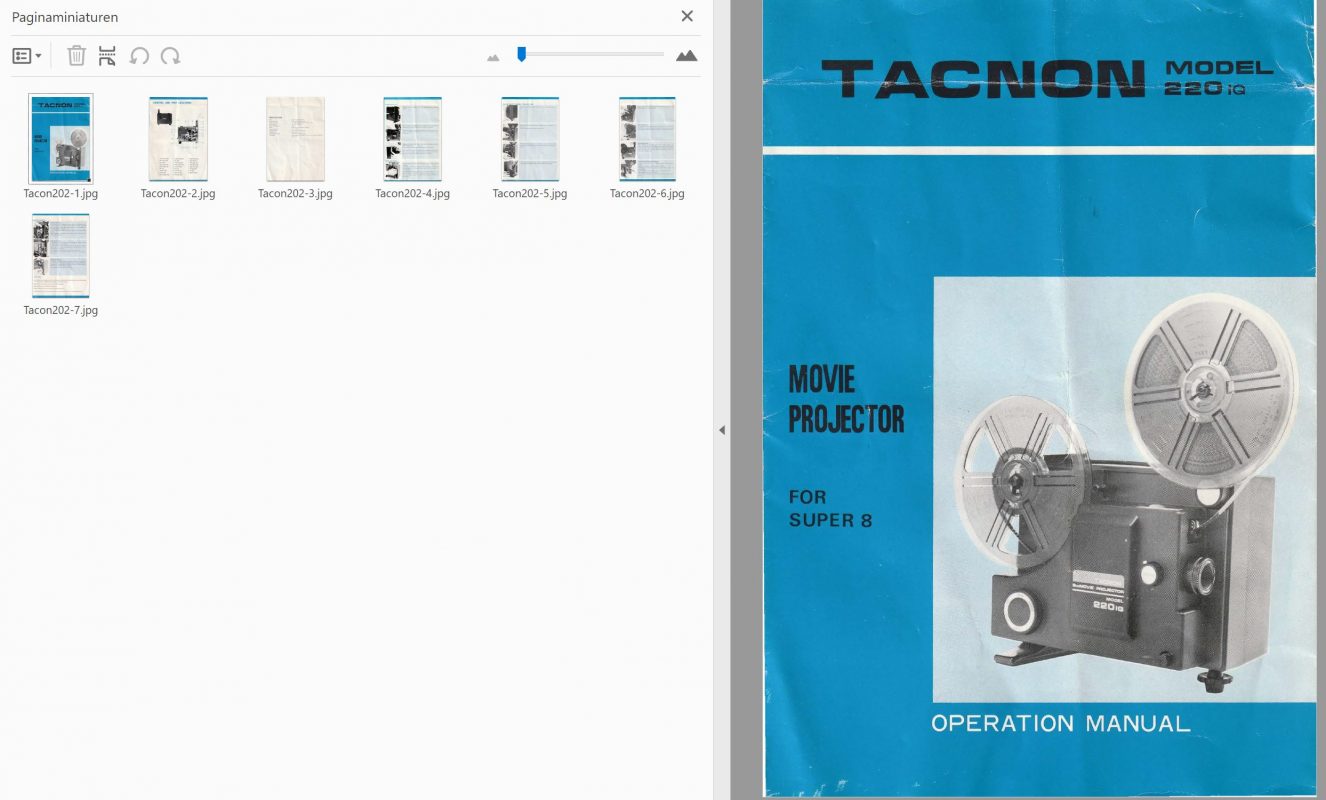The image size is (1326, 800).
Task: Select the Tacon202-5.jpg page thumbnail
Action: point(530,139)
